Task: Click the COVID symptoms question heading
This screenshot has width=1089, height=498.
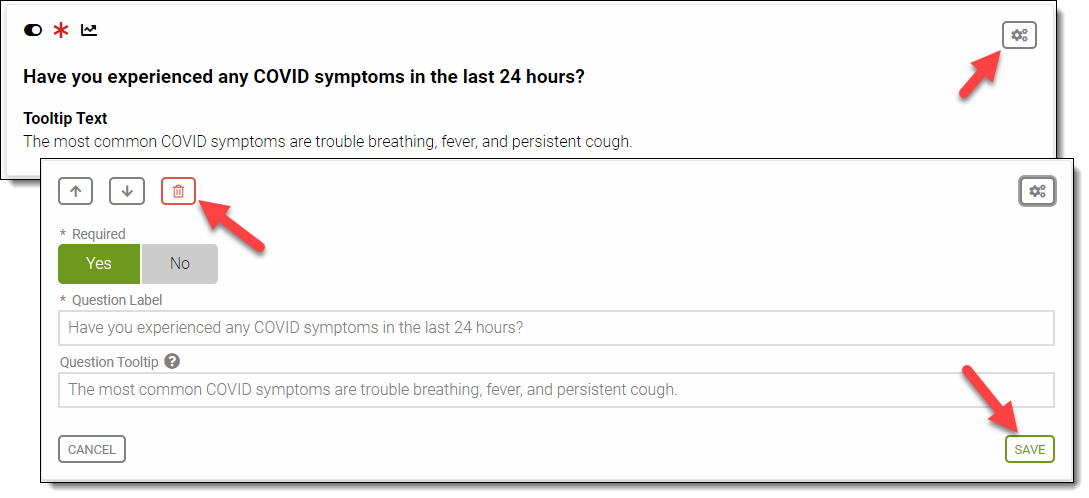Action: pyautogui.click(x=304, y=77)
